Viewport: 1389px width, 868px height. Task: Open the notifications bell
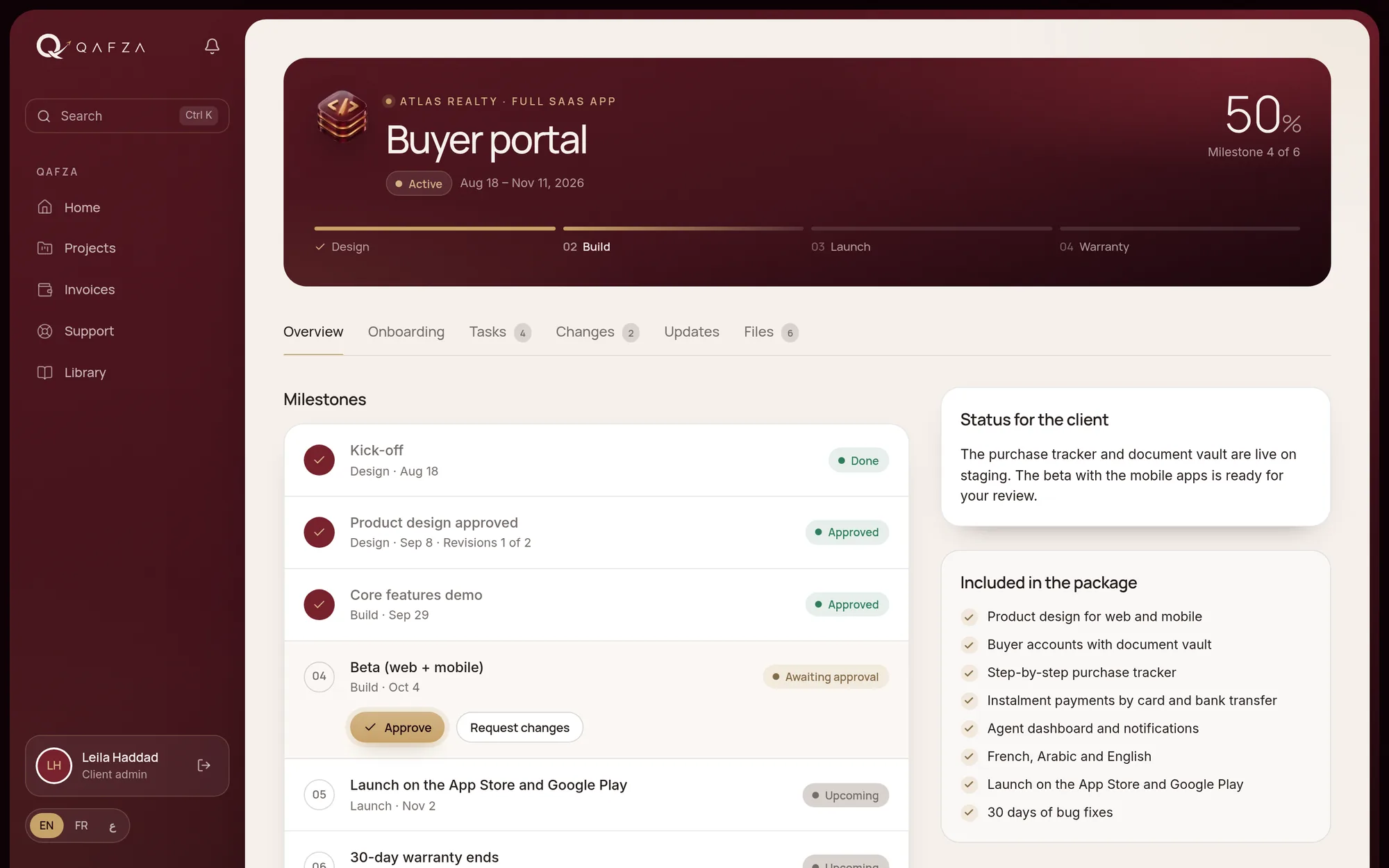[212, 47]
